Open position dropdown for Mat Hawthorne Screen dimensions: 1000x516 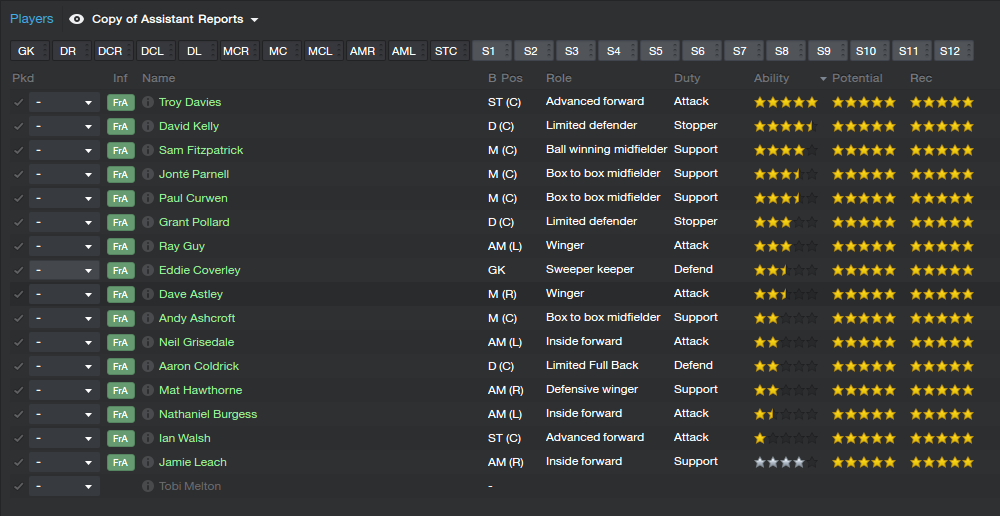click(64, 390)
